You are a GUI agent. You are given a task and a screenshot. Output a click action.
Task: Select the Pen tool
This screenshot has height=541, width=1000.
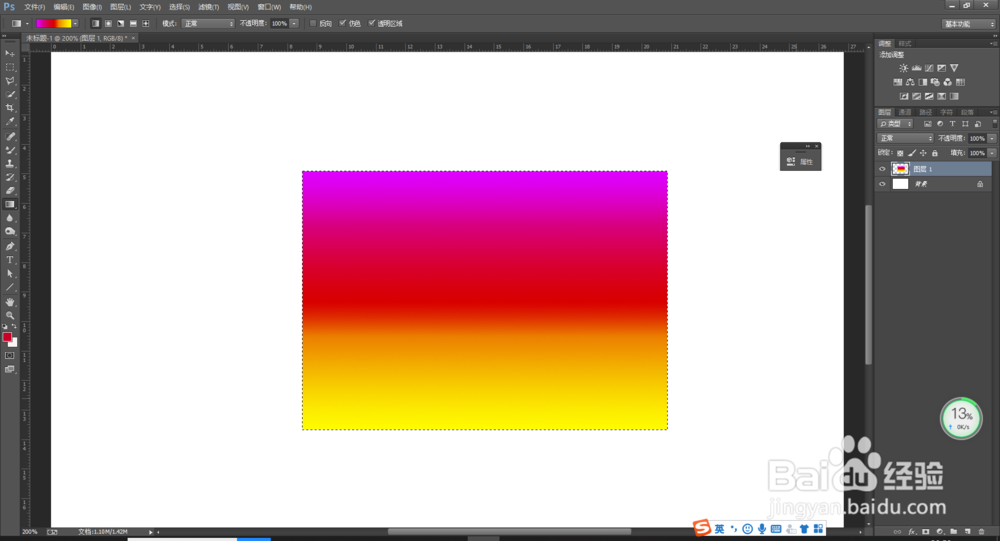click(x=10, y=246)
